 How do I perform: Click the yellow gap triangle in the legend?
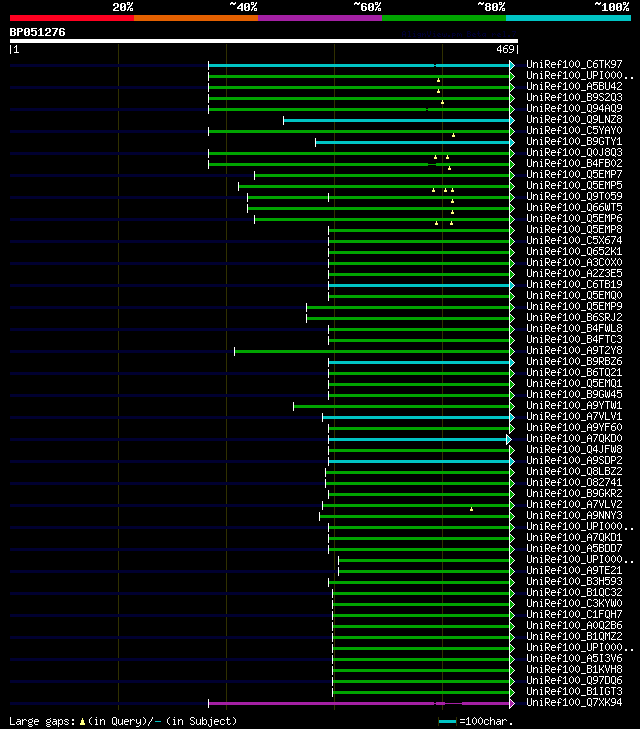[82, 722]
